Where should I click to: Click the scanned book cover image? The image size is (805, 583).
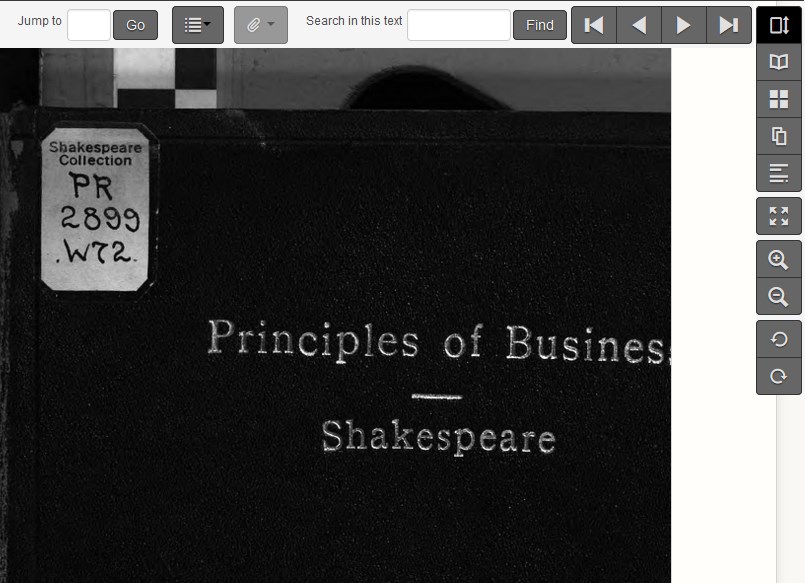tap(335, 316)
